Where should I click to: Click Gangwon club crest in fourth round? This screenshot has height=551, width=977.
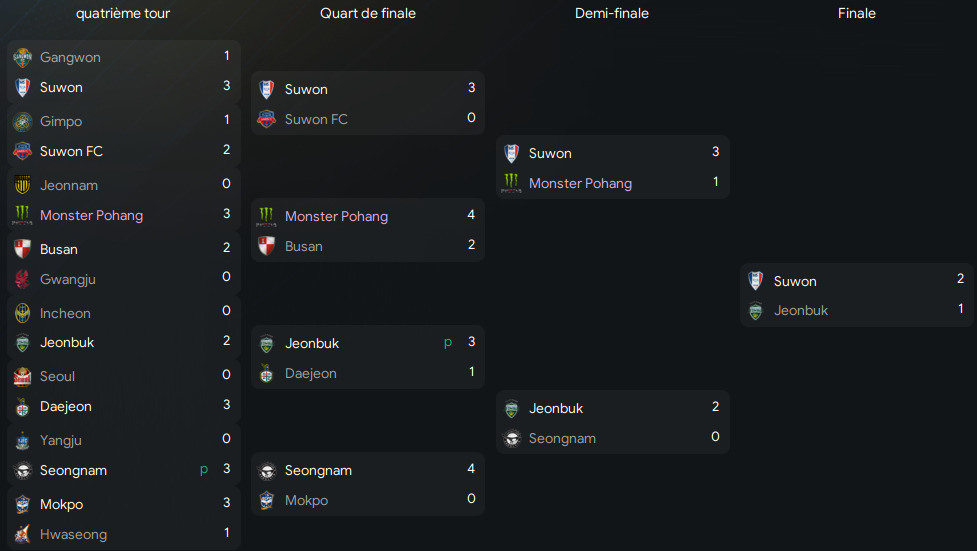coord(22,57)
